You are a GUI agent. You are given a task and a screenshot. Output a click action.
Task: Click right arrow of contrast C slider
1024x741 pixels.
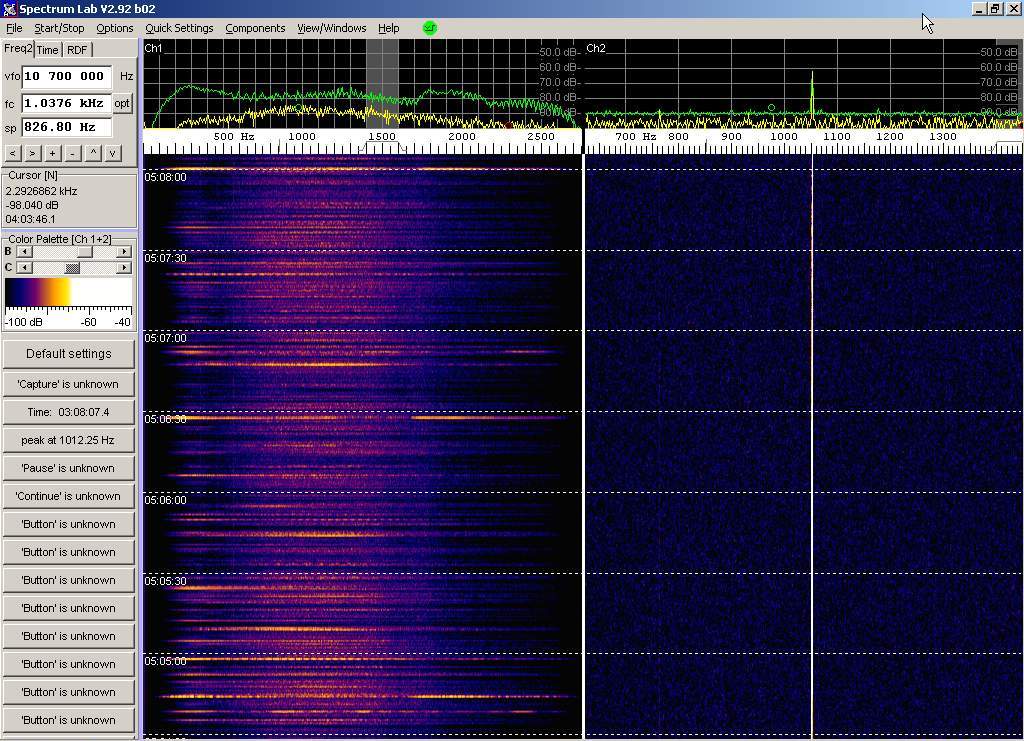(x=124, y=267)
